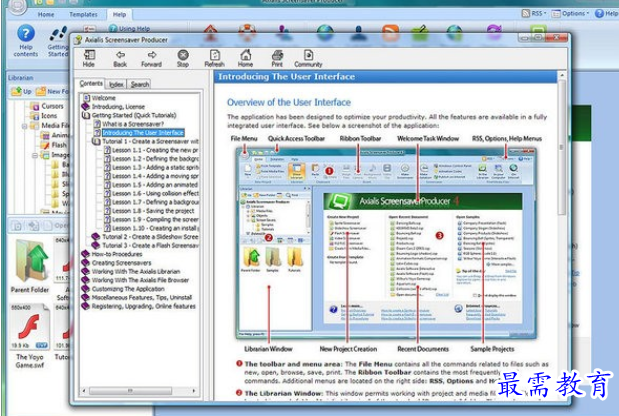This screenshot has height=416, width=619.
Task: Open the Templates ribbon tab
Action: [x=83, y=15]
